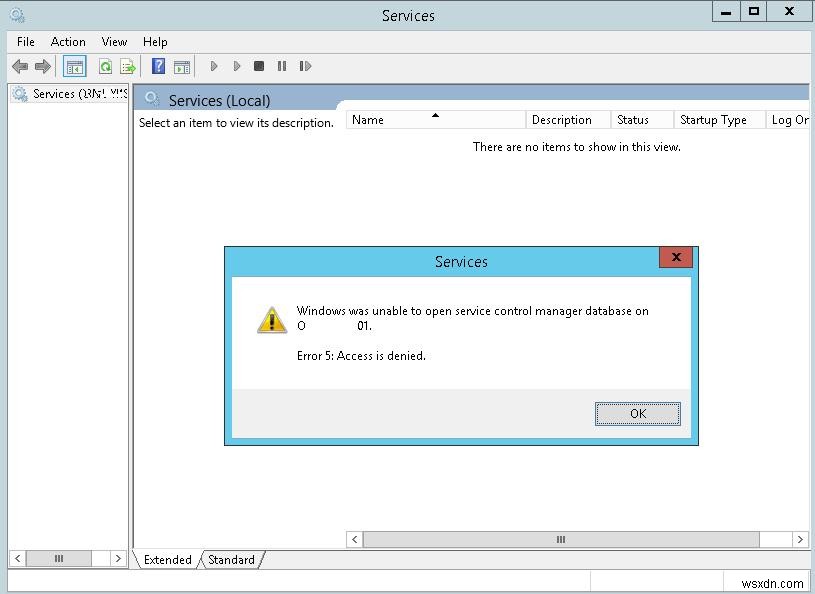Switch to the Standard tab

click(x=231, y=560)
